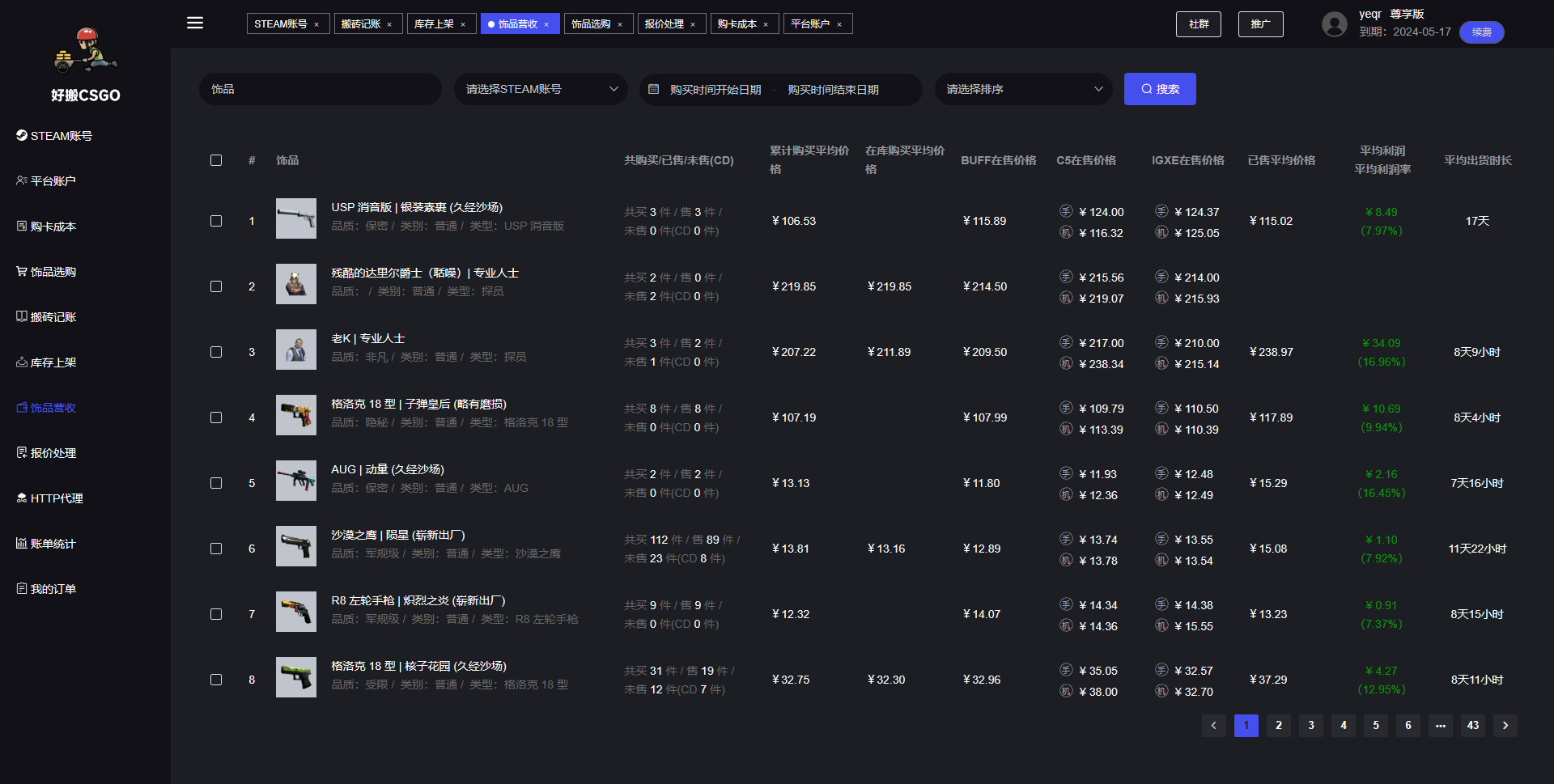Go to page 5
Image resolution: width=1554 pixels, height=784 pixels.
[1376, 725]
